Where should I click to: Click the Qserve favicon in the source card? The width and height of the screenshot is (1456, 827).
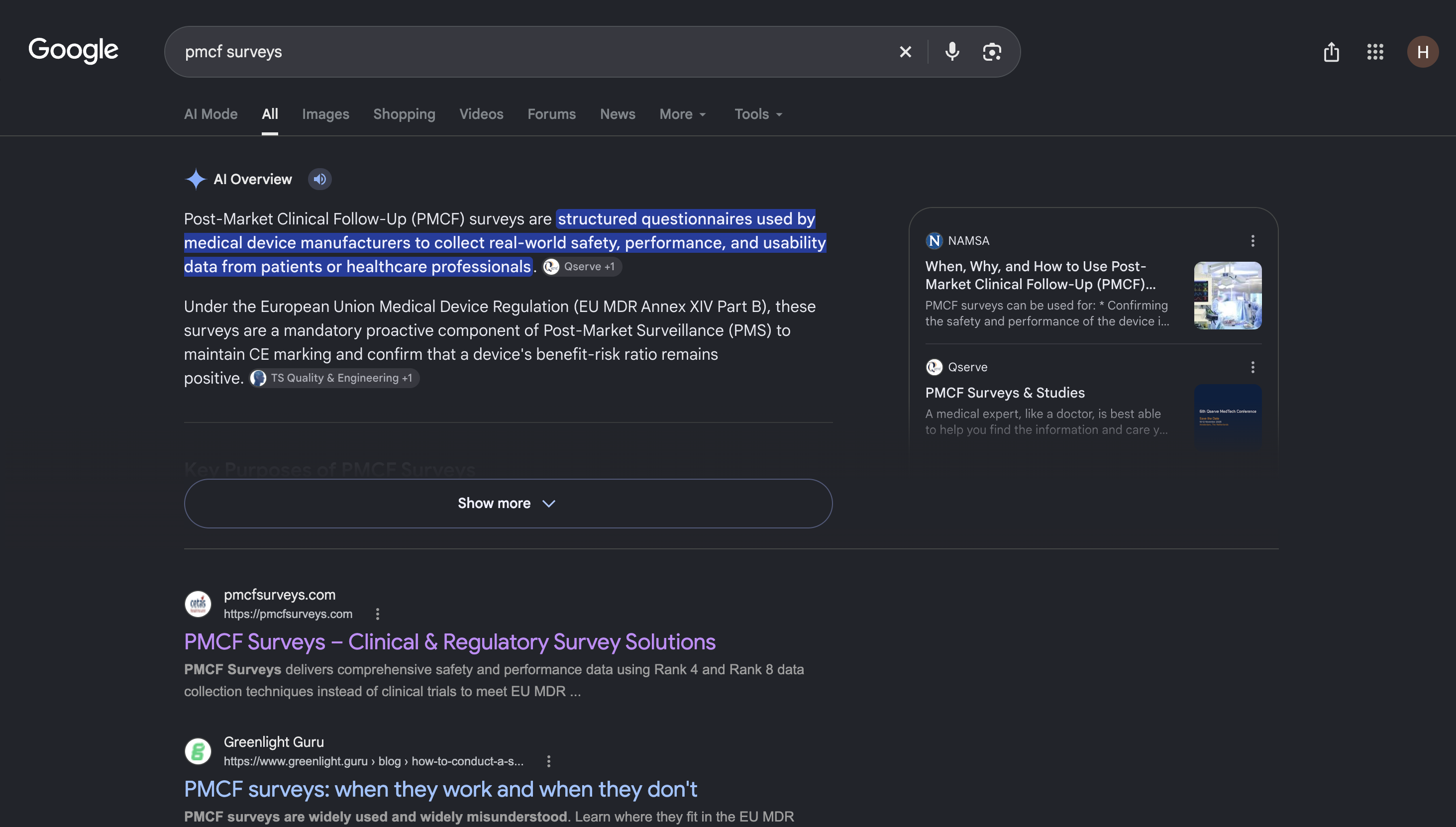point(934,367)
